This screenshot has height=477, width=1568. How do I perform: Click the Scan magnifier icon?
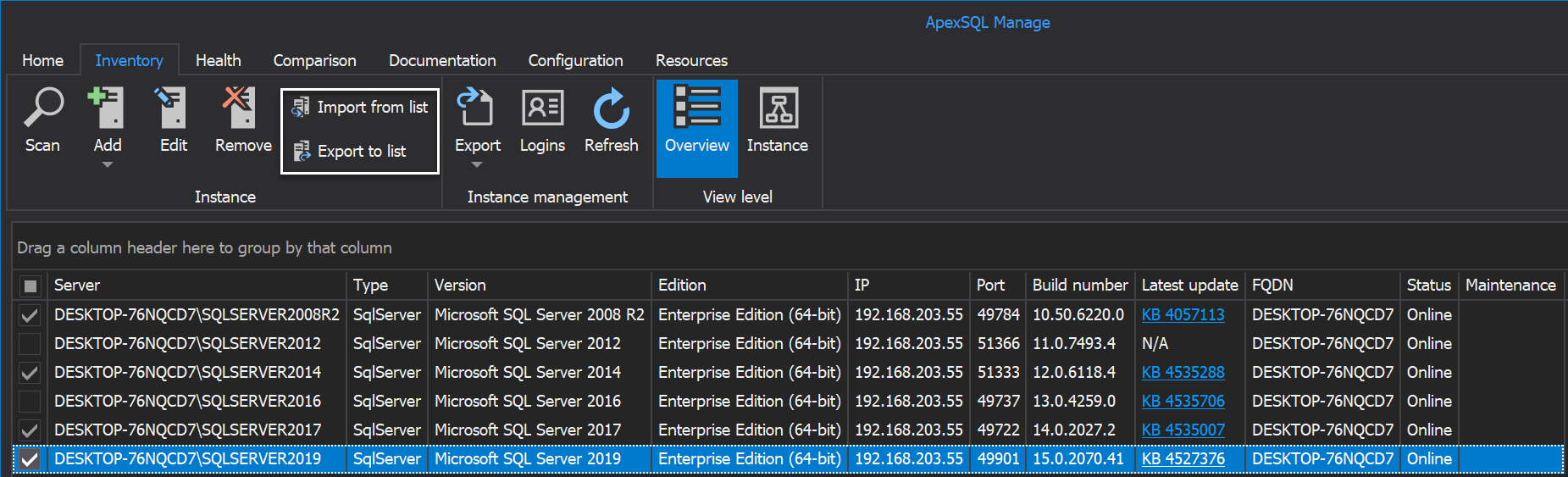[42, 108]
